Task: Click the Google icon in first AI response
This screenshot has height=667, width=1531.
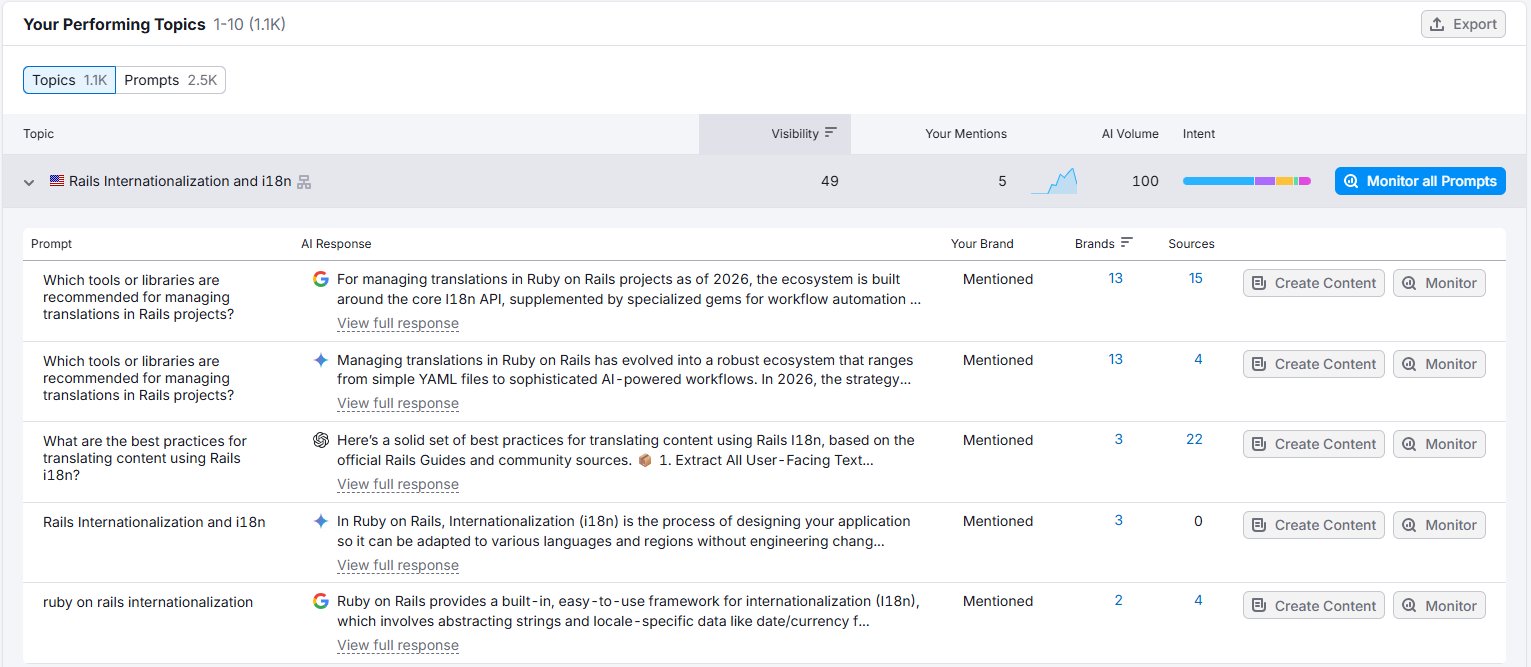Action: click(x=321, y=280)
